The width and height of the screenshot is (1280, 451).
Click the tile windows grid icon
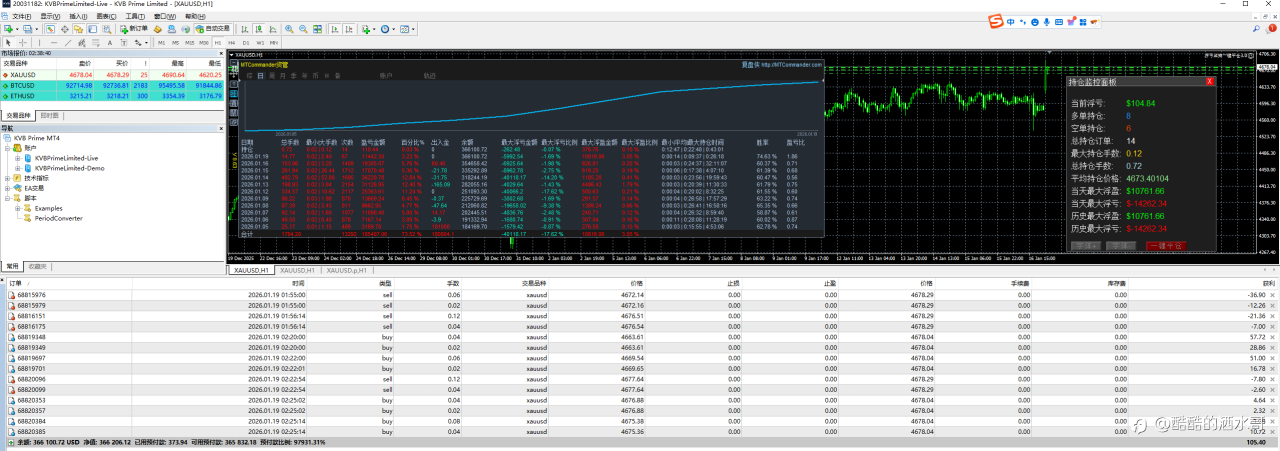pyautogui.click(x=317, y=29)
